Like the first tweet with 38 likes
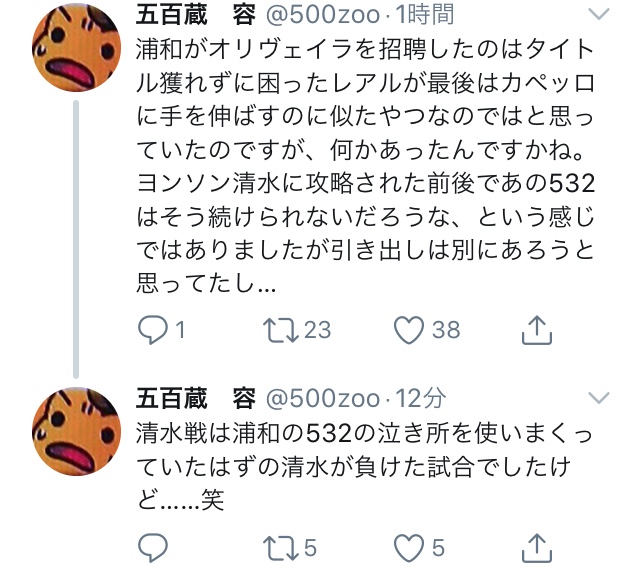The height and width of the screenshot is (580, 640). pyautogui.click(x=409, y=330)
